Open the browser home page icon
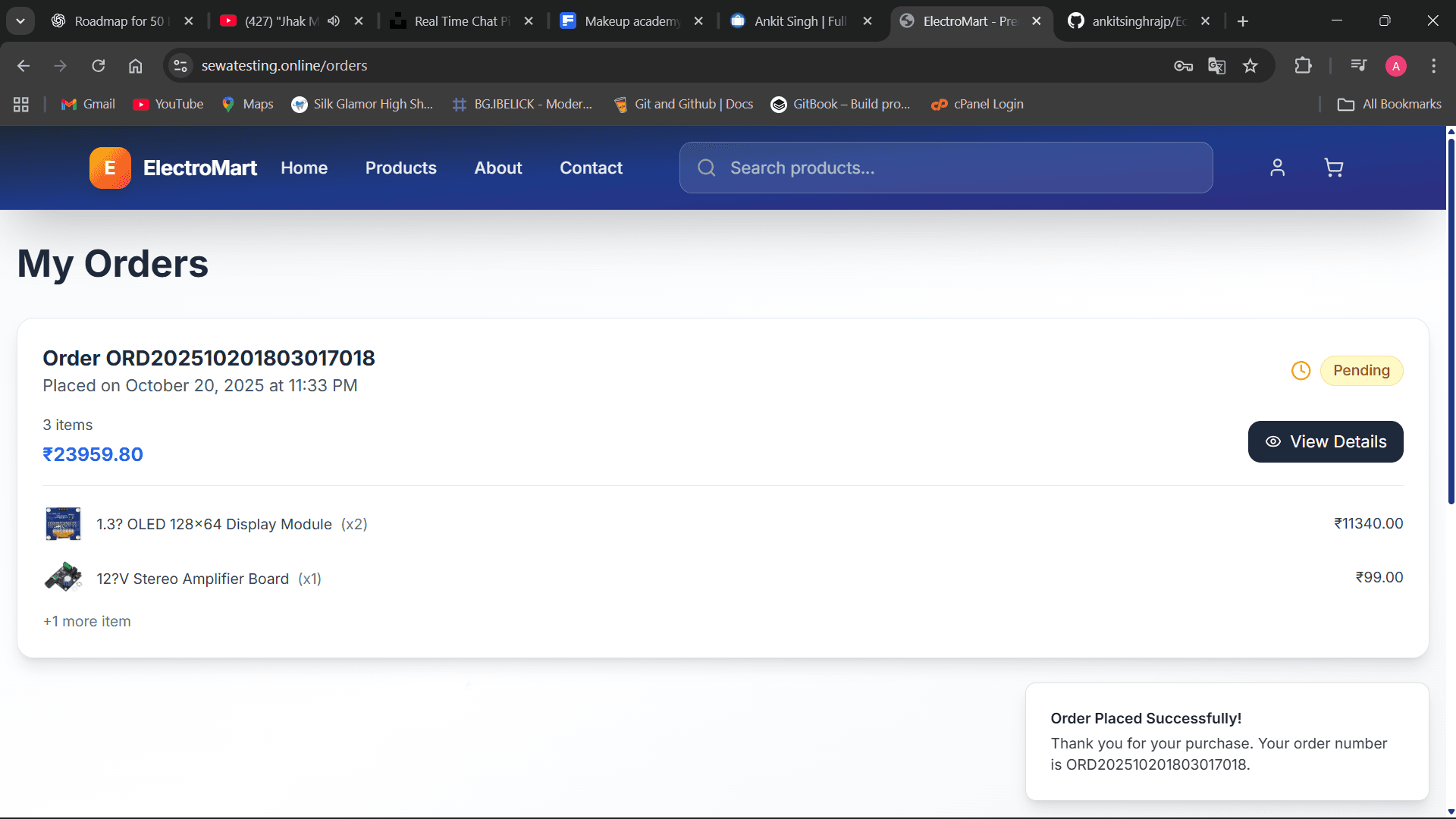 135,66
